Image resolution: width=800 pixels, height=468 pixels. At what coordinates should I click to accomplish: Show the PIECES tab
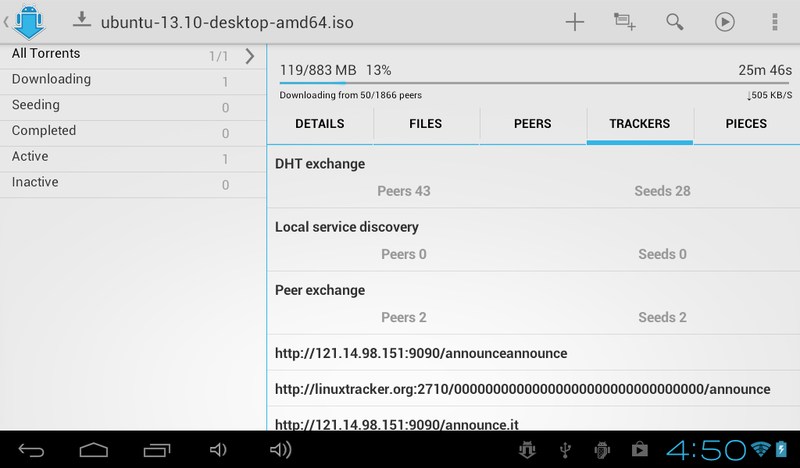pos(746,124)
